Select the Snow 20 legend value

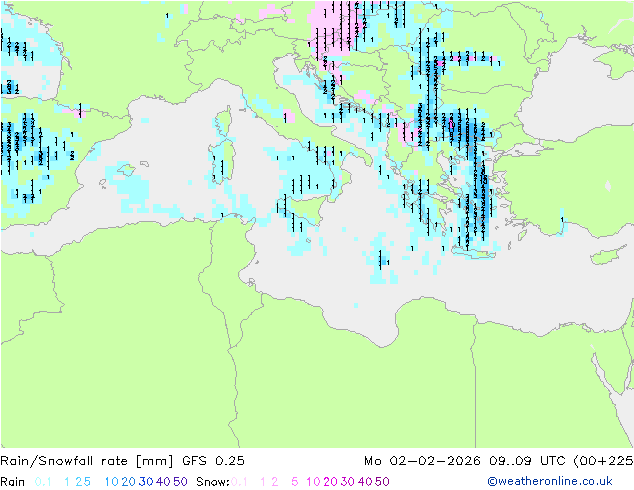(x=330, y=482)
